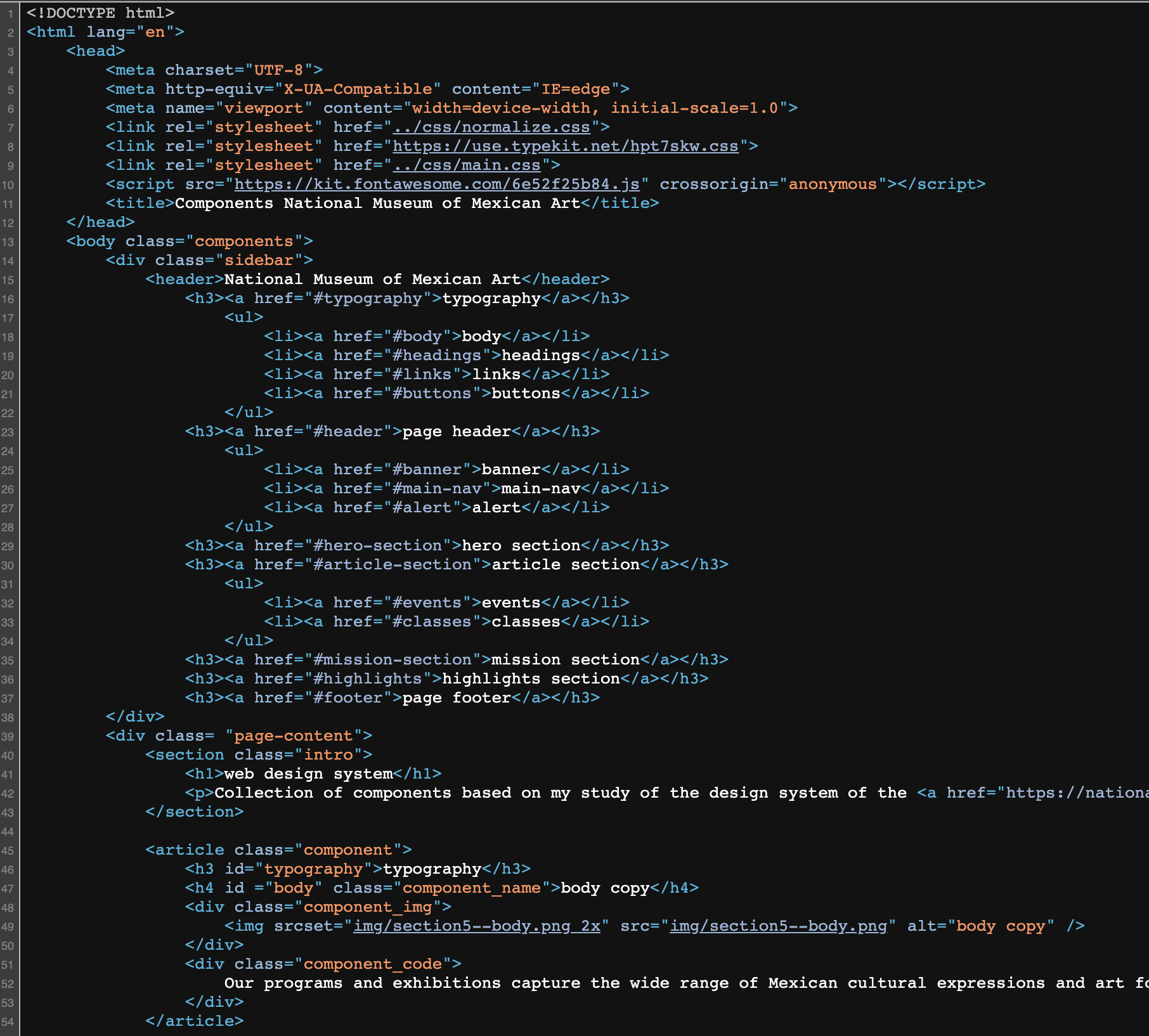Click the h4 text body copy
This screenshot has height=1036, width=1149.
[x=606, y=888]
